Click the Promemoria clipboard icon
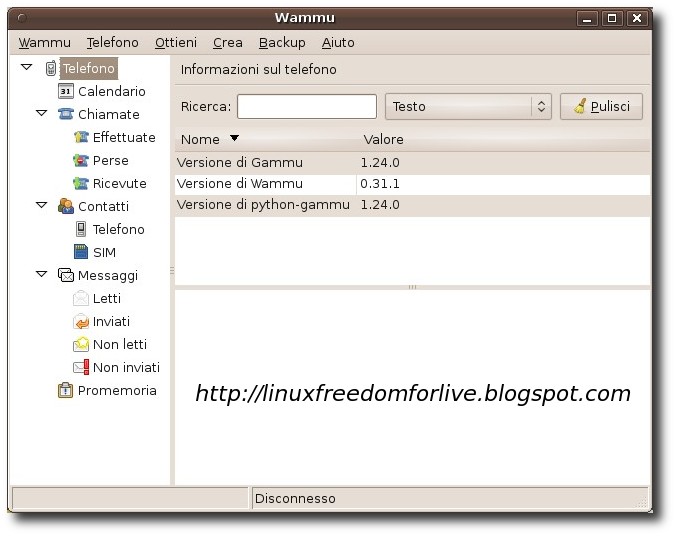 pyautogui.click(x=65, y=390)
